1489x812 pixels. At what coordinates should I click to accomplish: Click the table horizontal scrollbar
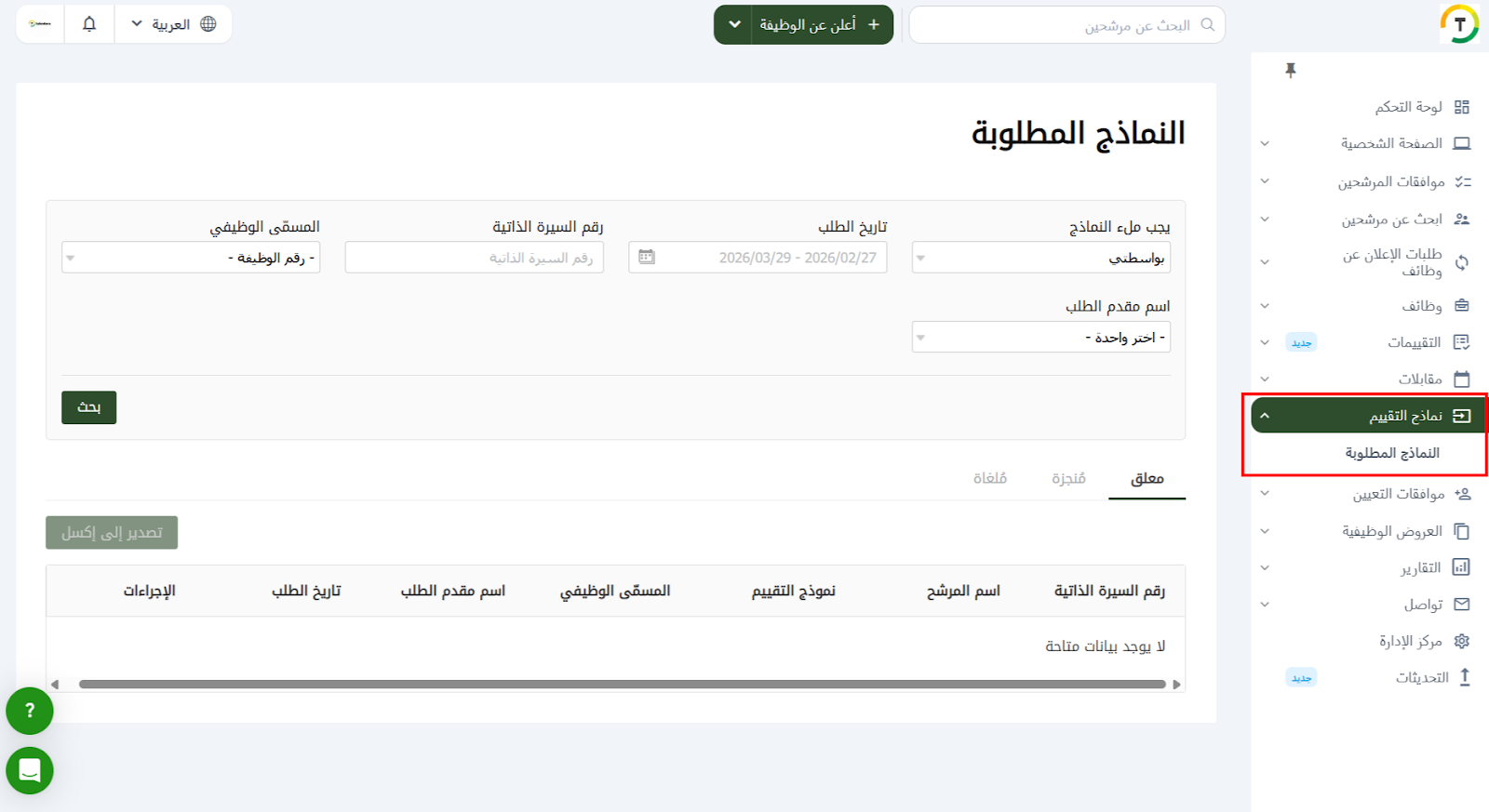coord(622,685)
